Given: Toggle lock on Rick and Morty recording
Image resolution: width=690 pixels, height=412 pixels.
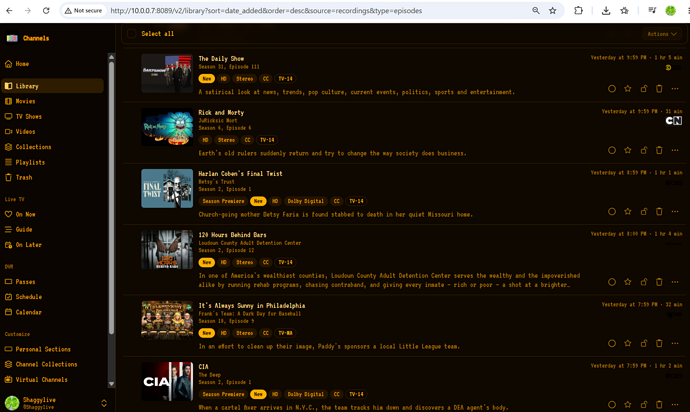Looking at the screenshot, I should 643,151.
